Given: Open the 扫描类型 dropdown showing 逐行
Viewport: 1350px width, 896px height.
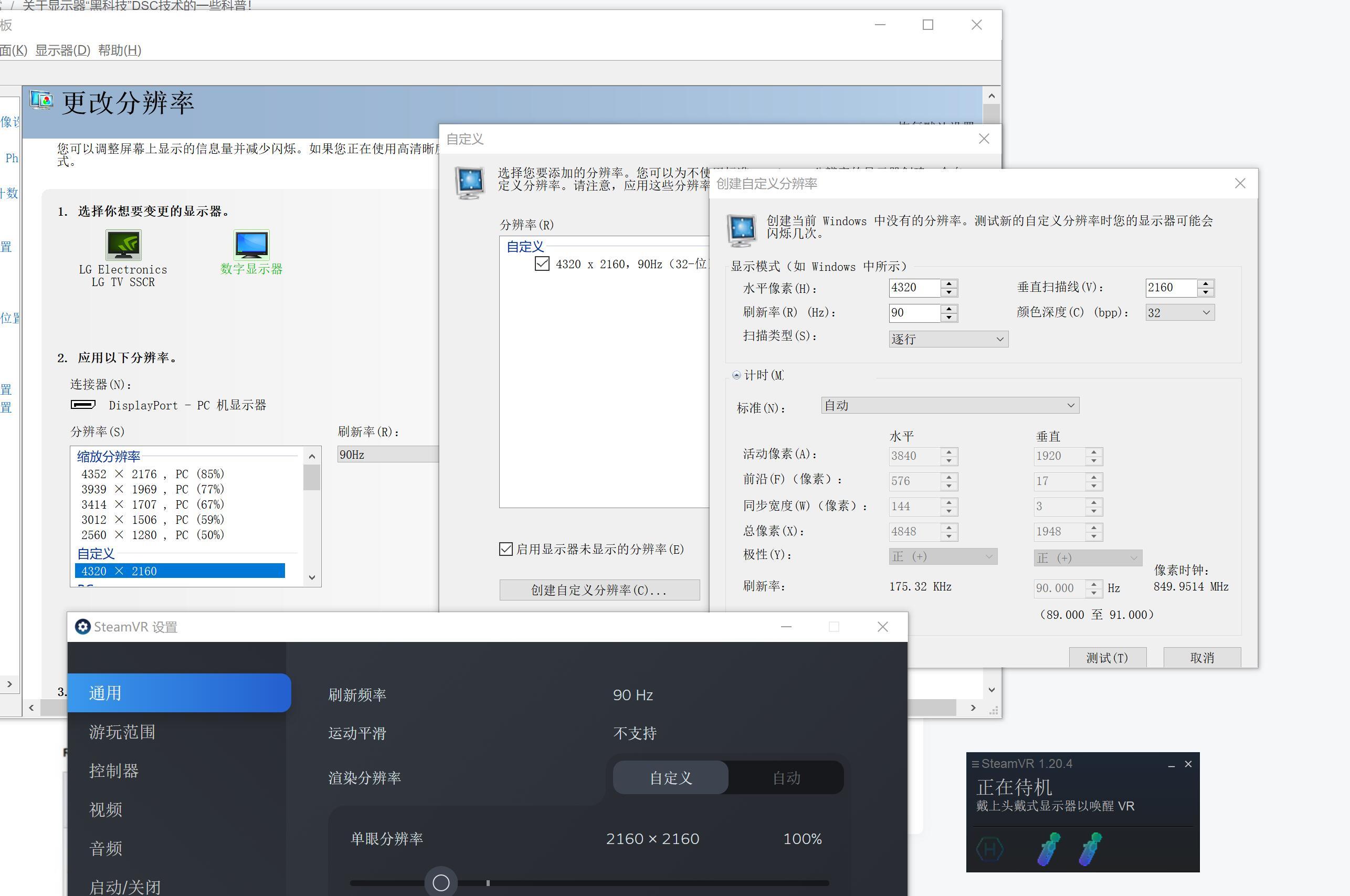Looking at the screenshot, I should (x=948, y=339).
